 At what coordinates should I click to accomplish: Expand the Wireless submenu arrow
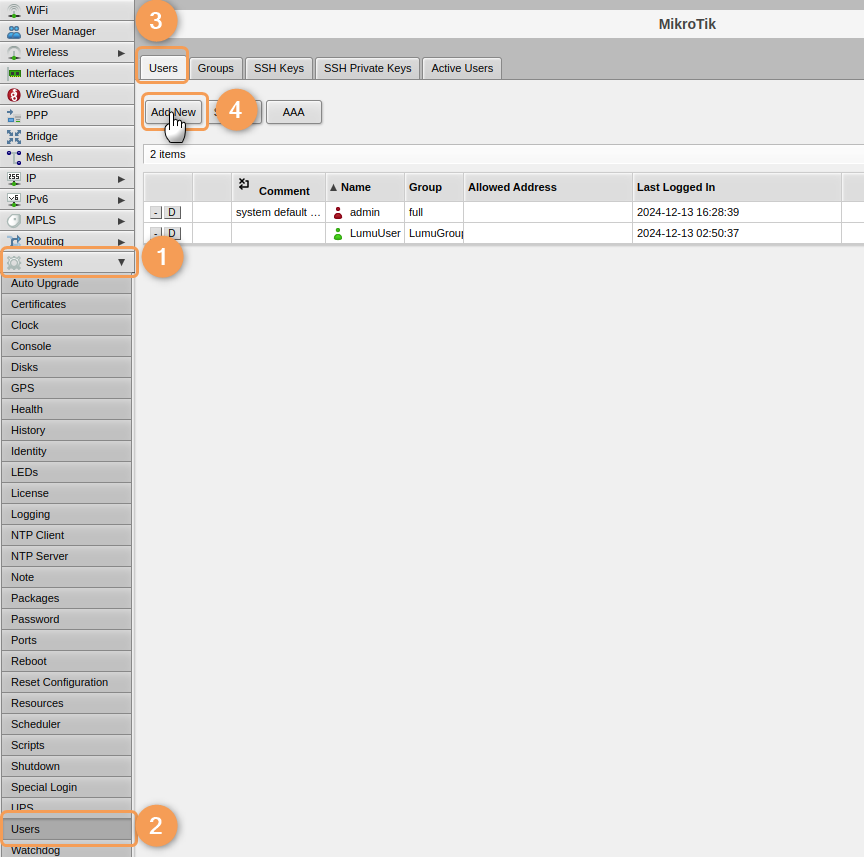tap(121, 52)
